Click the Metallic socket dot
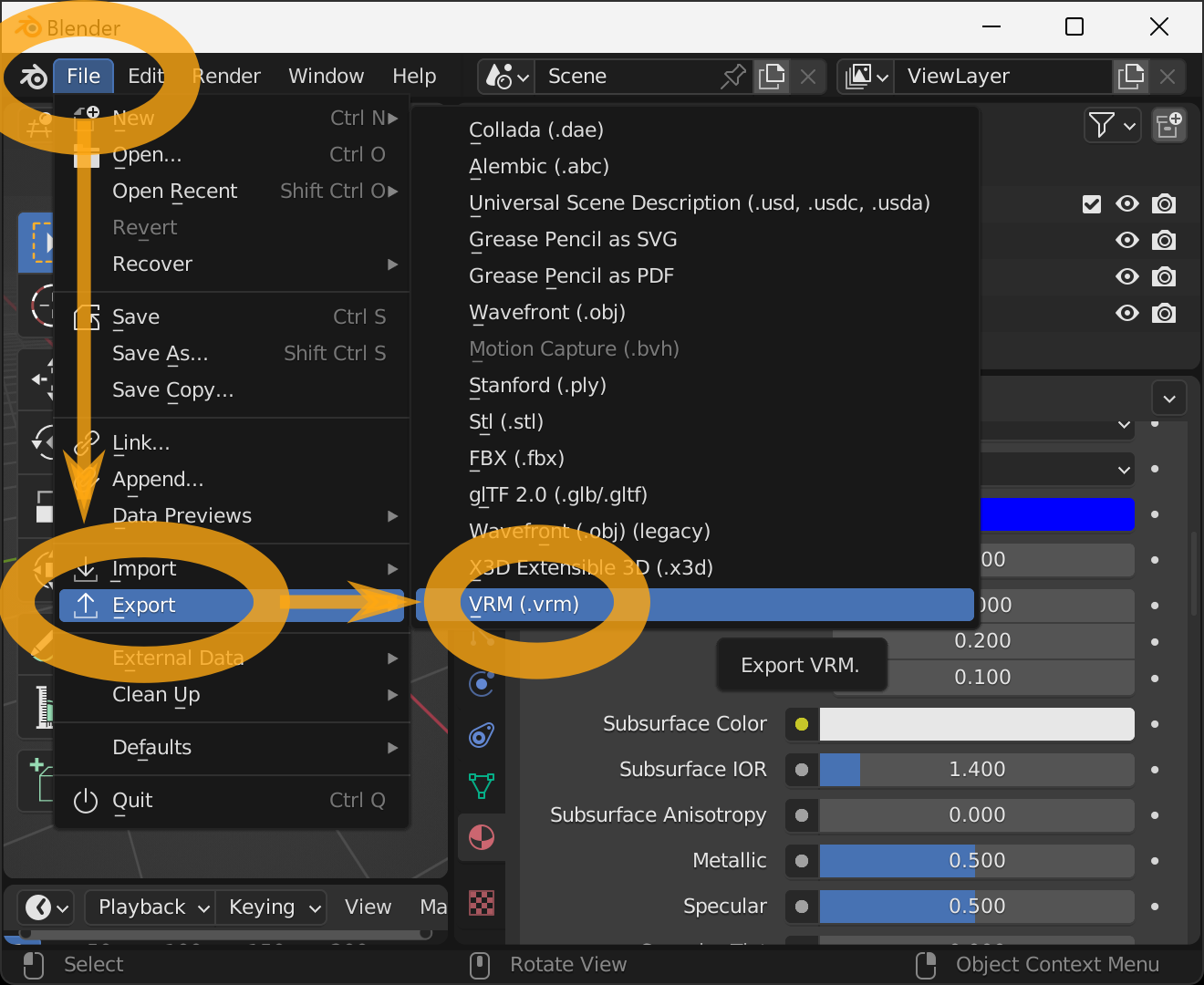Image resolution: width=1204 pixels, height=985 pixels. [802, 861]
